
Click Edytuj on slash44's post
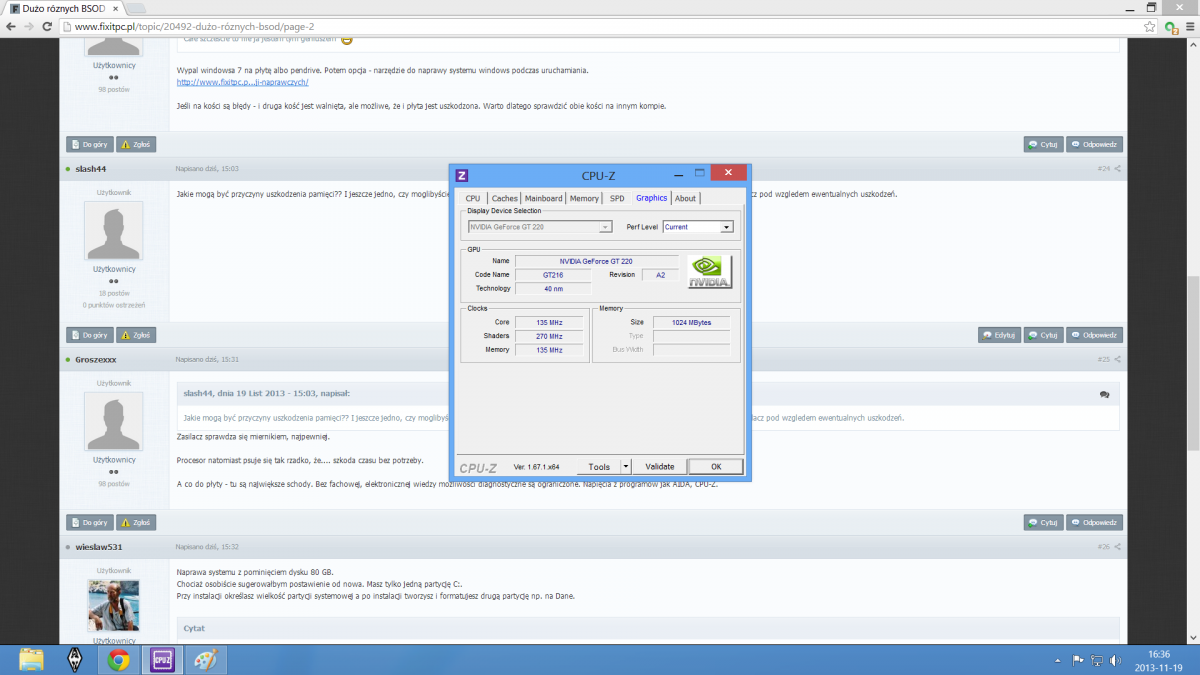tap(999, 335)
